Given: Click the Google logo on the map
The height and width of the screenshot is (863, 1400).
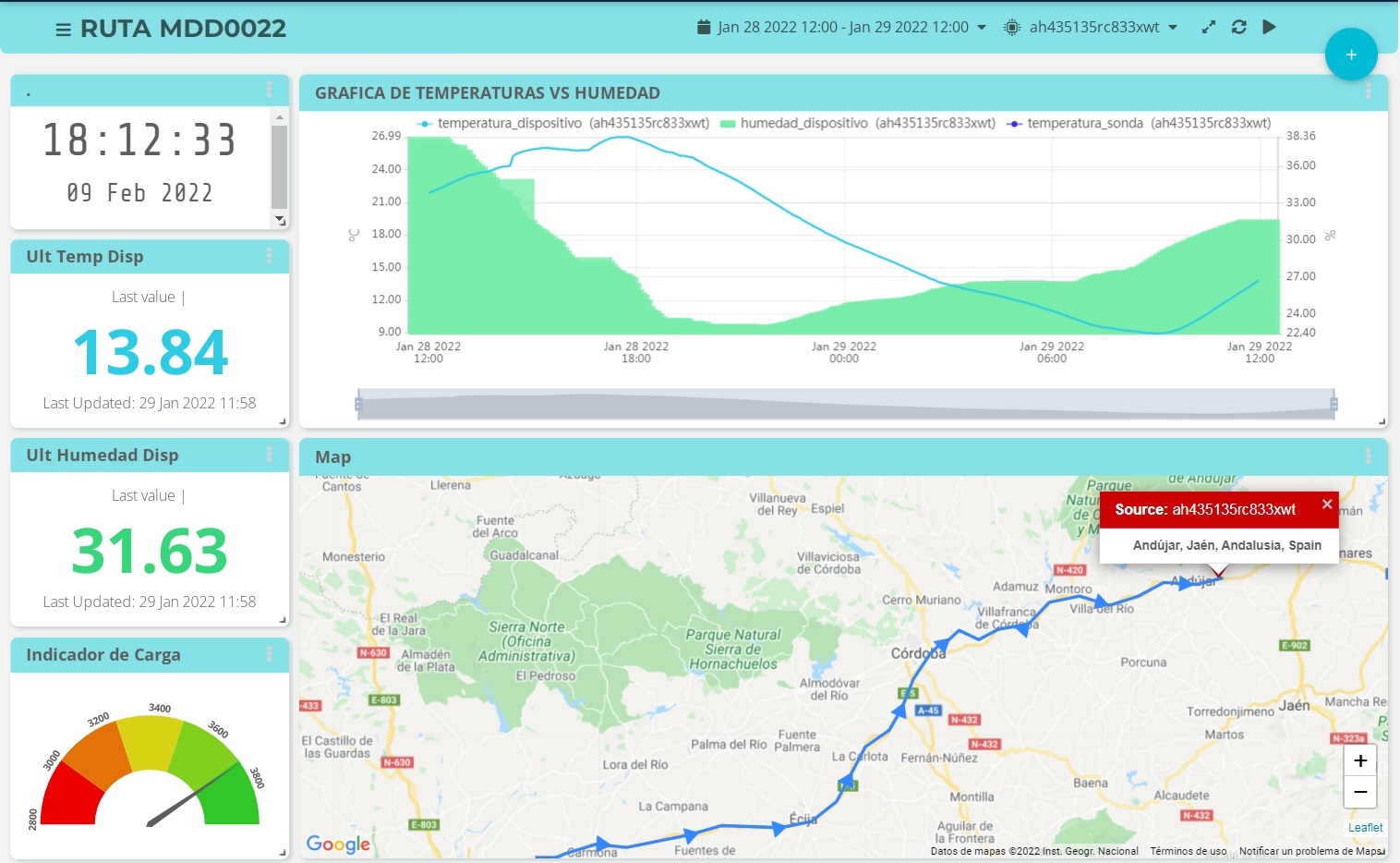Looking at the screenshot, I should (x=338, y=844).
